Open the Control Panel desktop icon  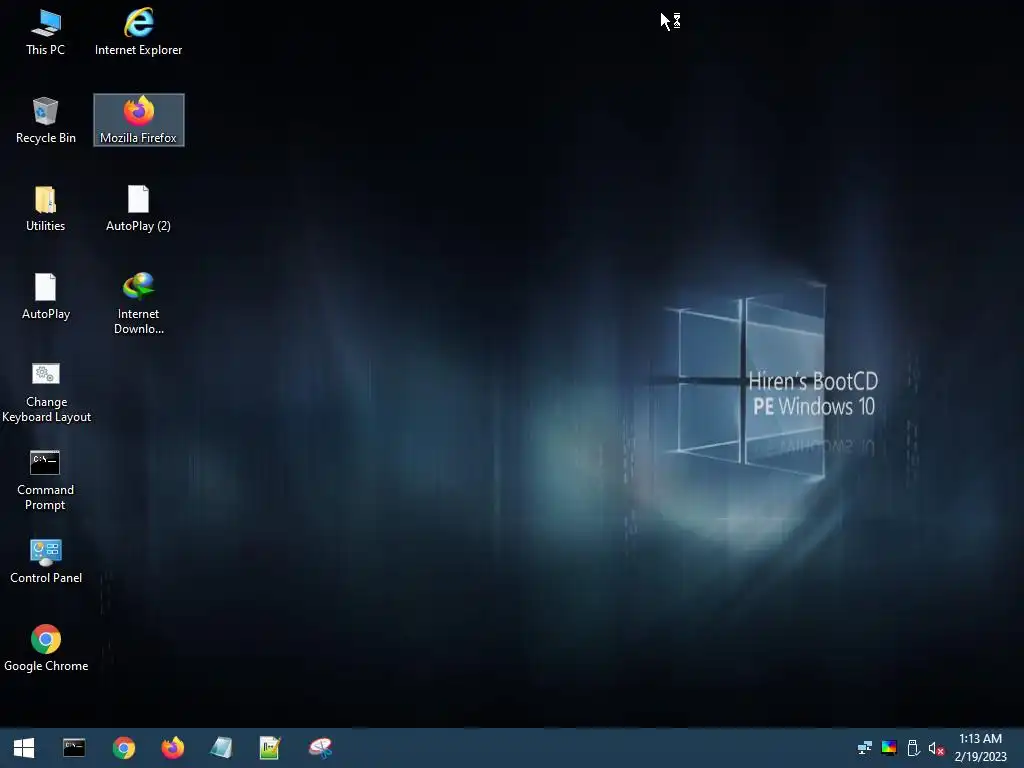46,561
